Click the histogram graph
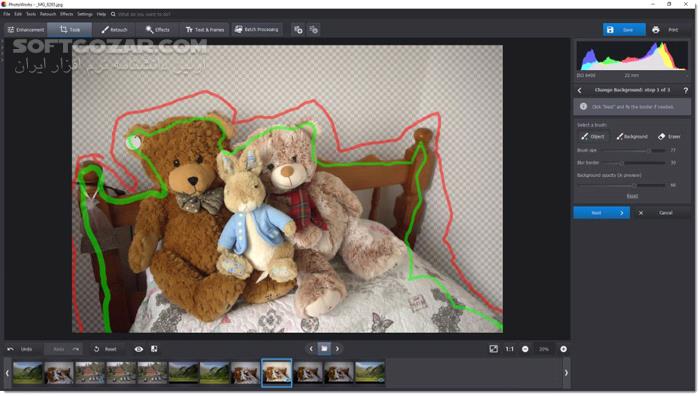The width and height of the screenshot is (700, 396). 632,56
